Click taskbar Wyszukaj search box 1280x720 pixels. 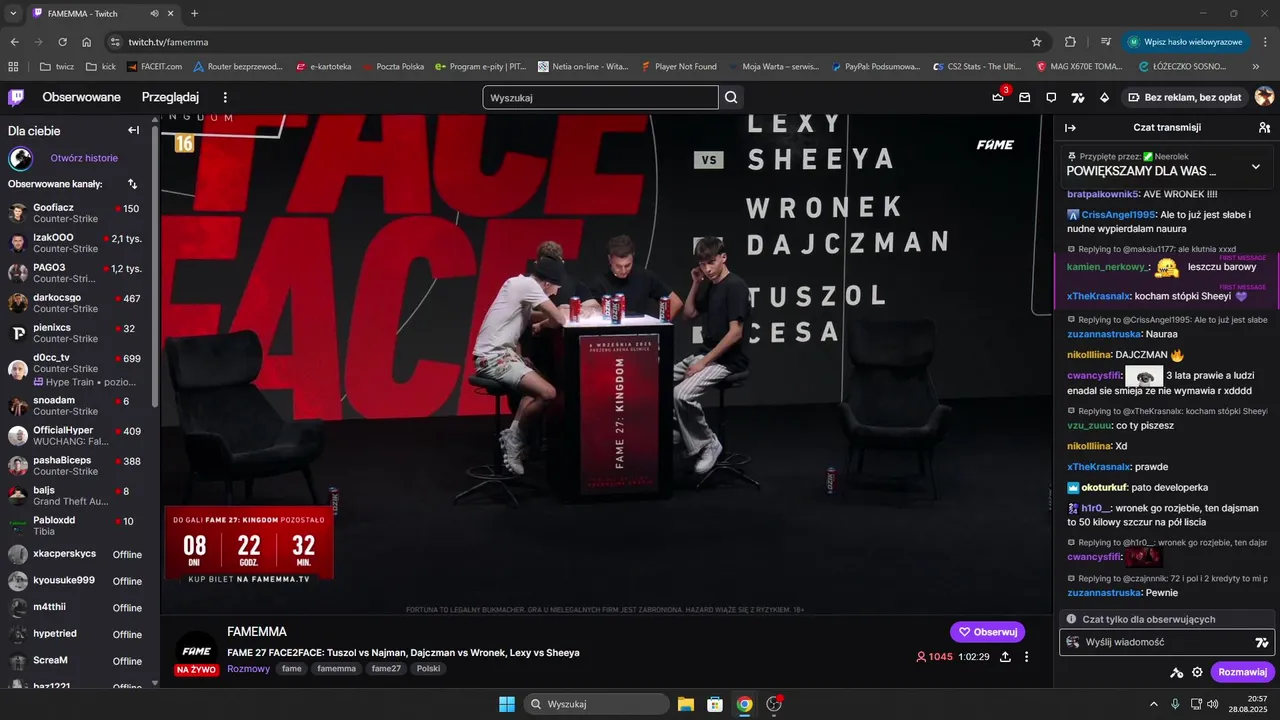click(x=597, y=704)
